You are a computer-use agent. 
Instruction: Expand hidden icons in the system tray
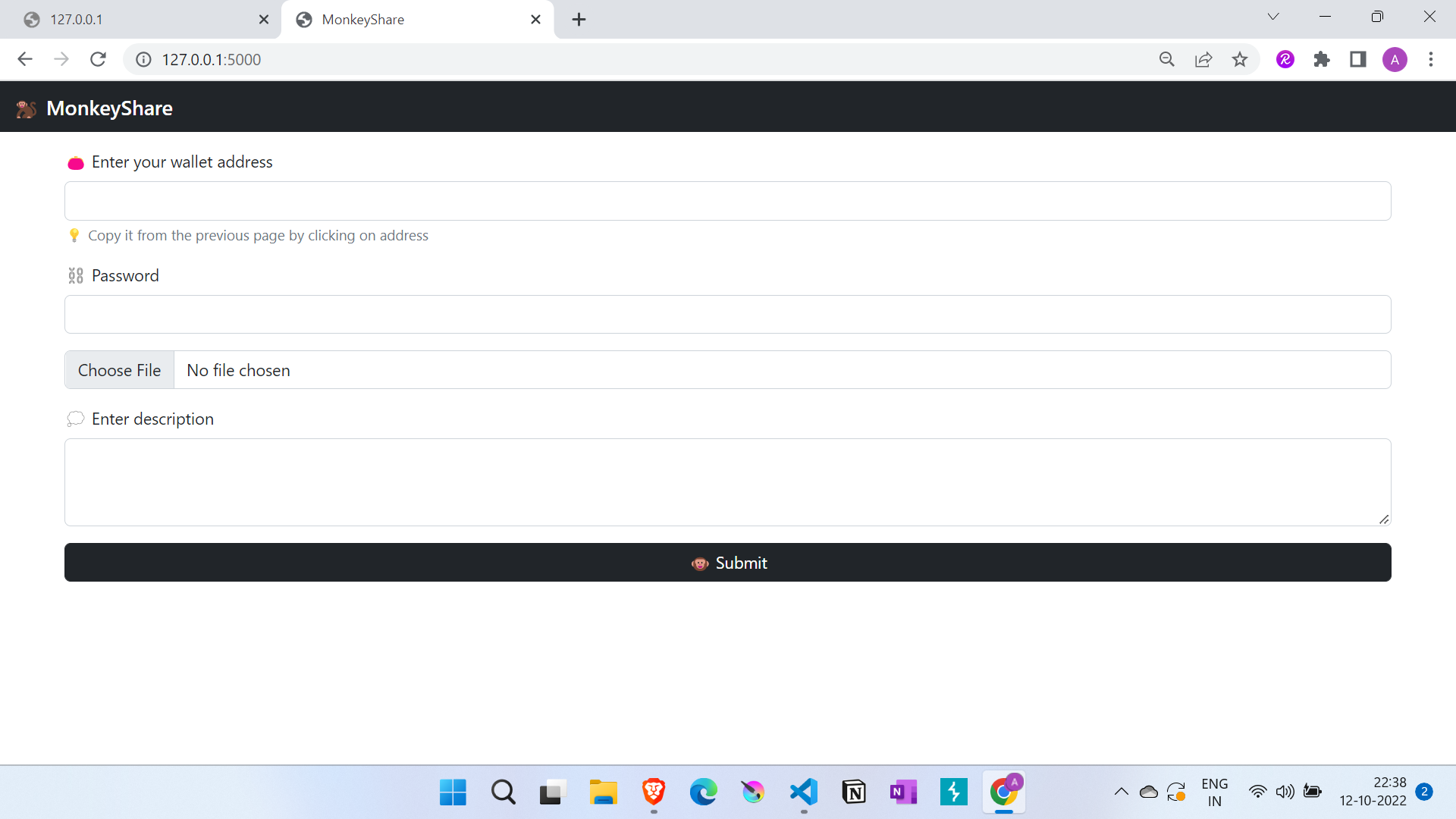coord(1122,792)
